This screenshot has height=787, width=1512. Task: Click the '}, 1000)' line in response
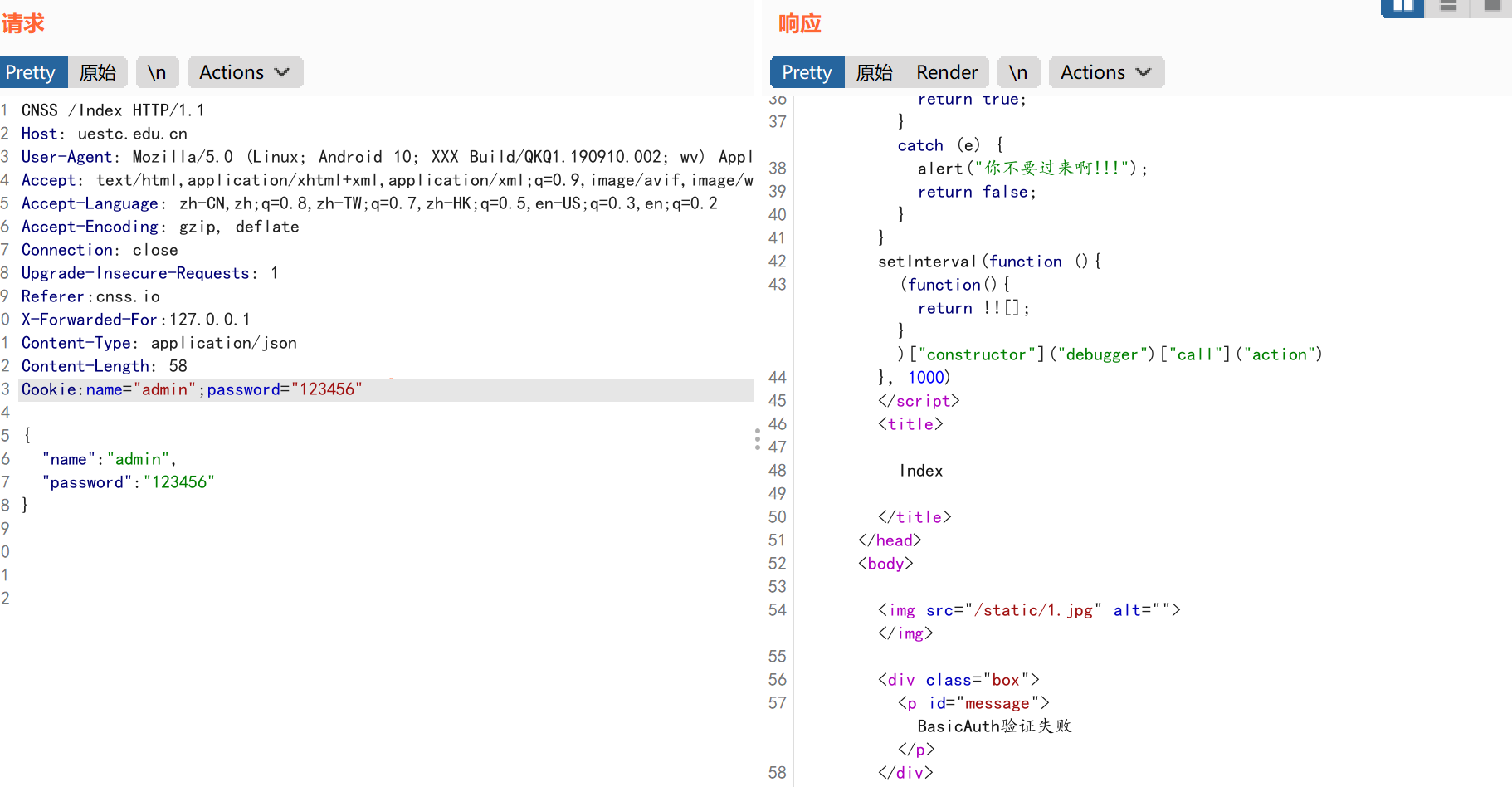(914, 378)
